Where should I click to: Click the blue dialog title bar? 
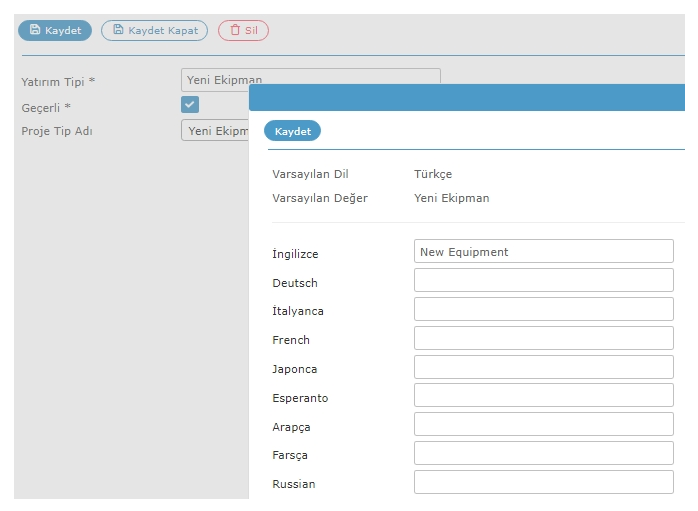467,97
